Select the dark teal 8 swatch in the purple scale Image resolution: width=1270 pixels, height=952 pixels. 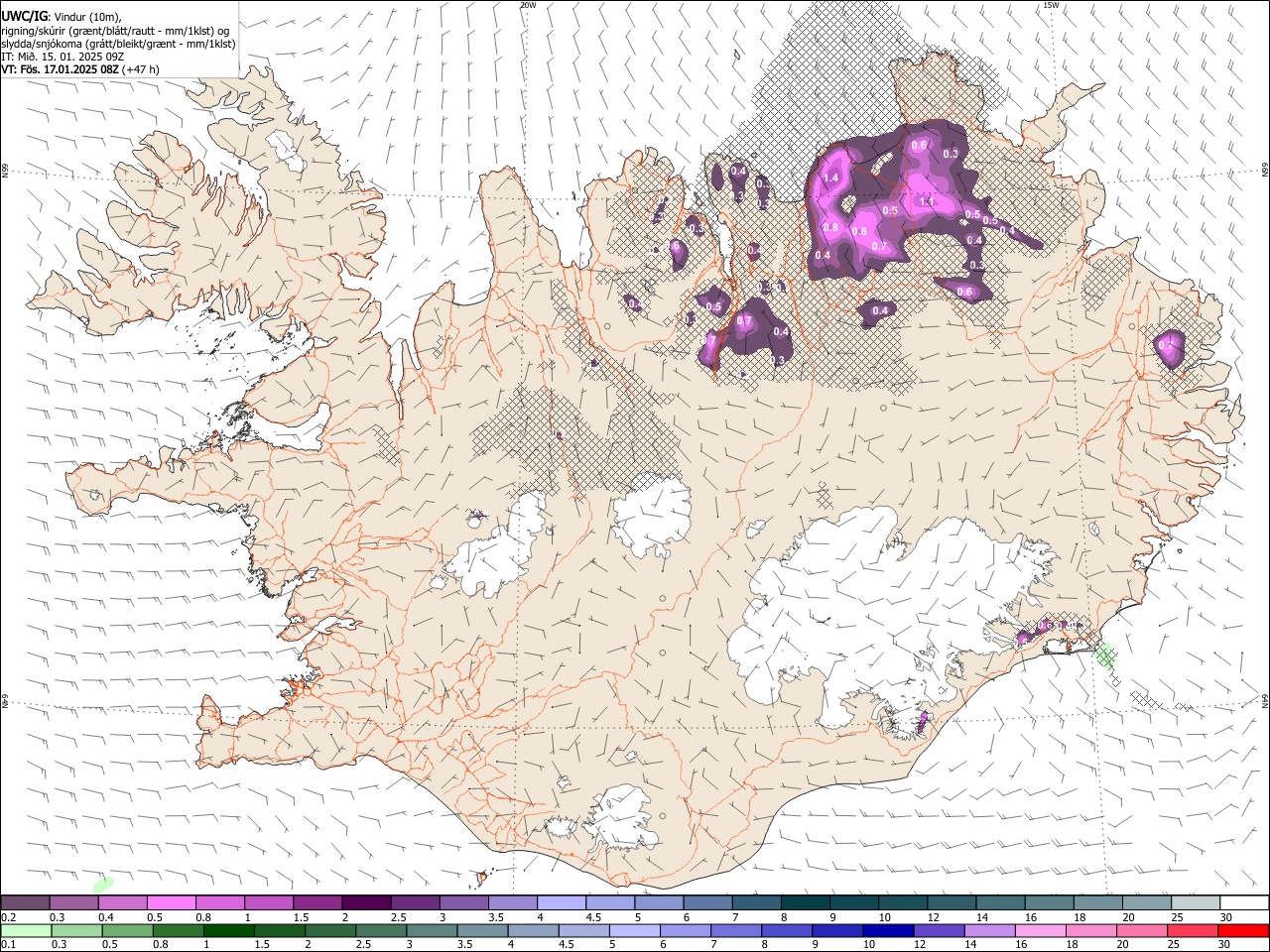[x=805, y=903]
